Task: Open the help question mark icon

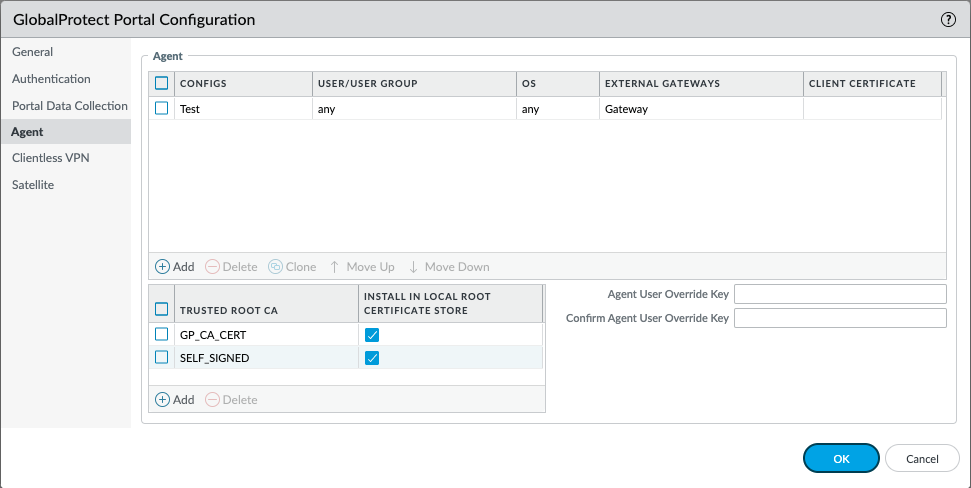Action: point(947,19)
